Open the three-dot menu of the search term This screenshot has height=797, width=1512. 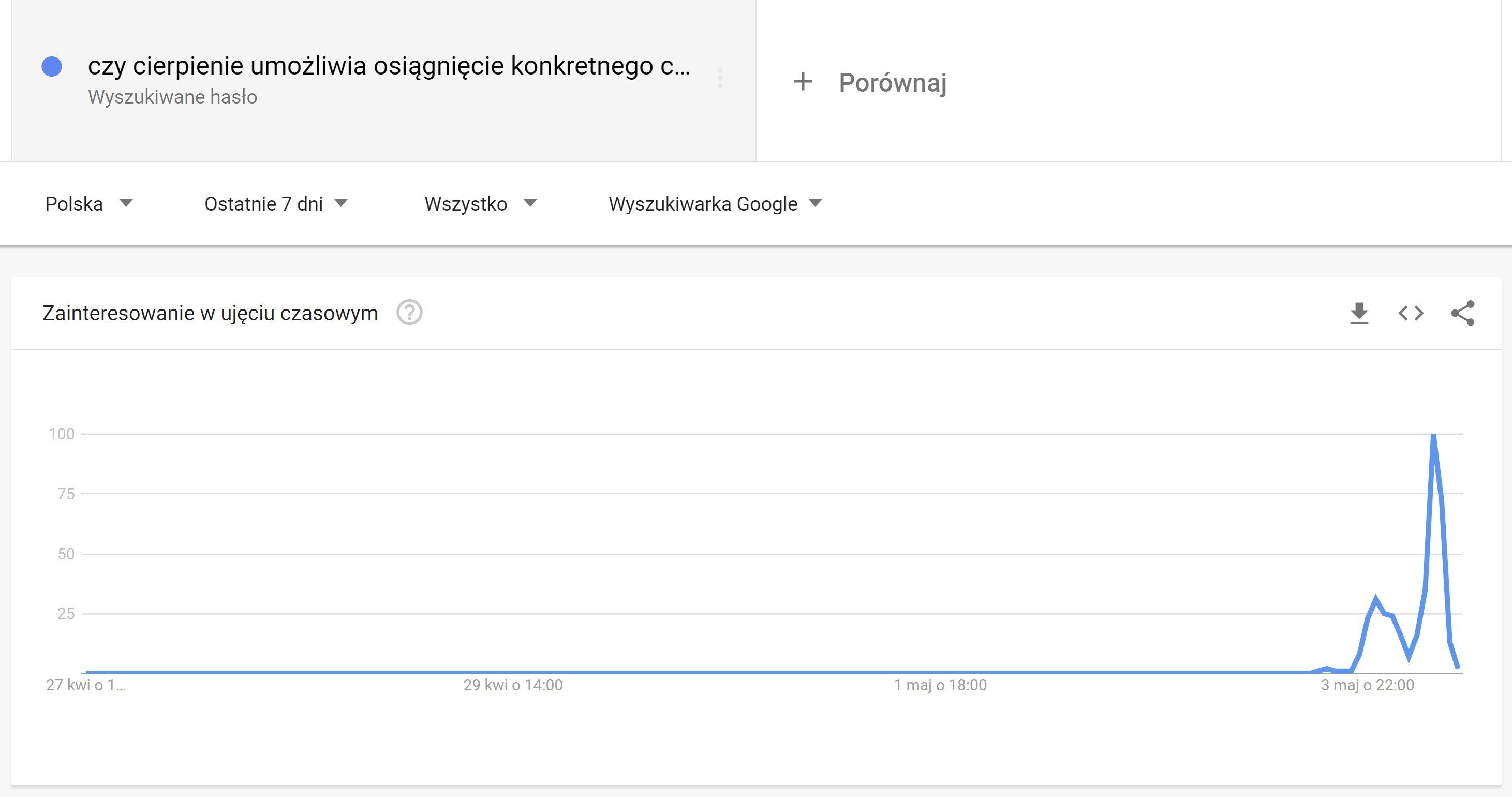(x=720, y=78)
